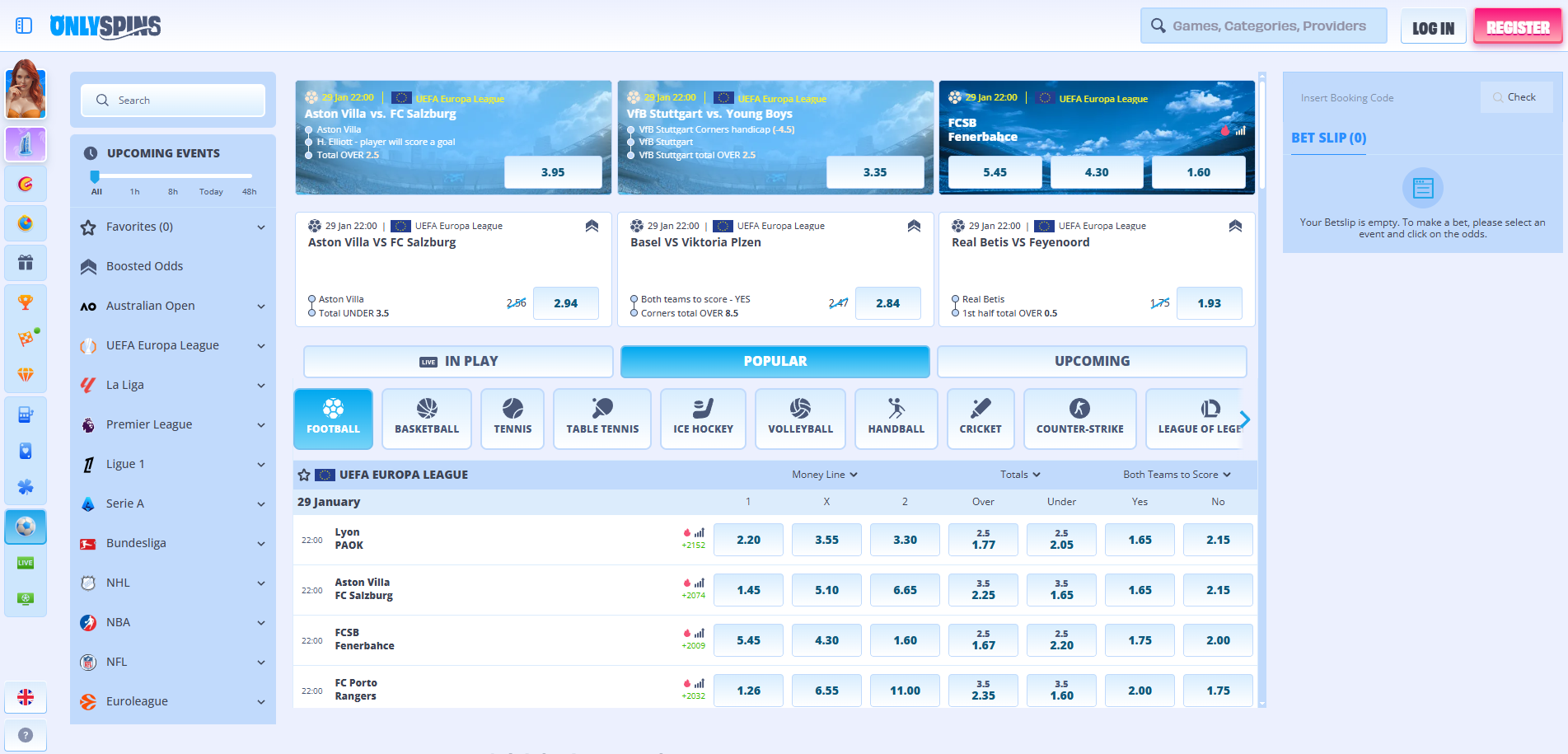Image resolution: width=1568 pixels, height=754 pixels.
Task: Open the playing card games icon
Action: click(x=26, y=451)
